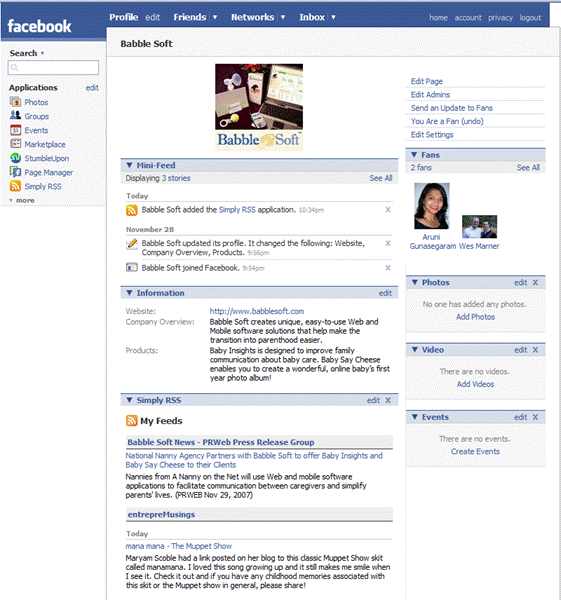561x600 pixels.
Task: Collapse the Fans section
Action: click(x=414, y=155)
